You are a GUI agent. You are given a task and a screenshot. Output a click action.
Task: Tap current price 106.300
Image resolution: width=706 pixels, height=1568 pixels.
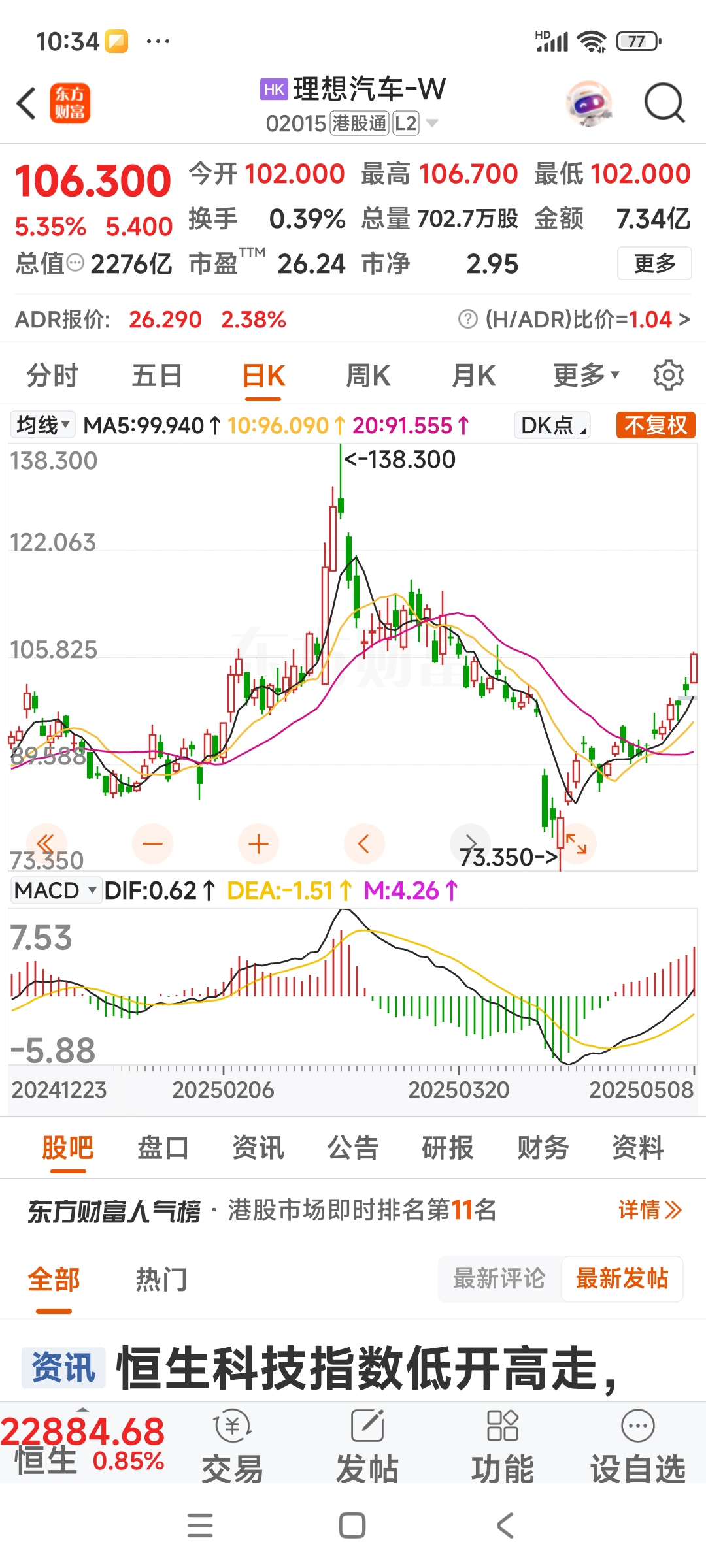93,181
